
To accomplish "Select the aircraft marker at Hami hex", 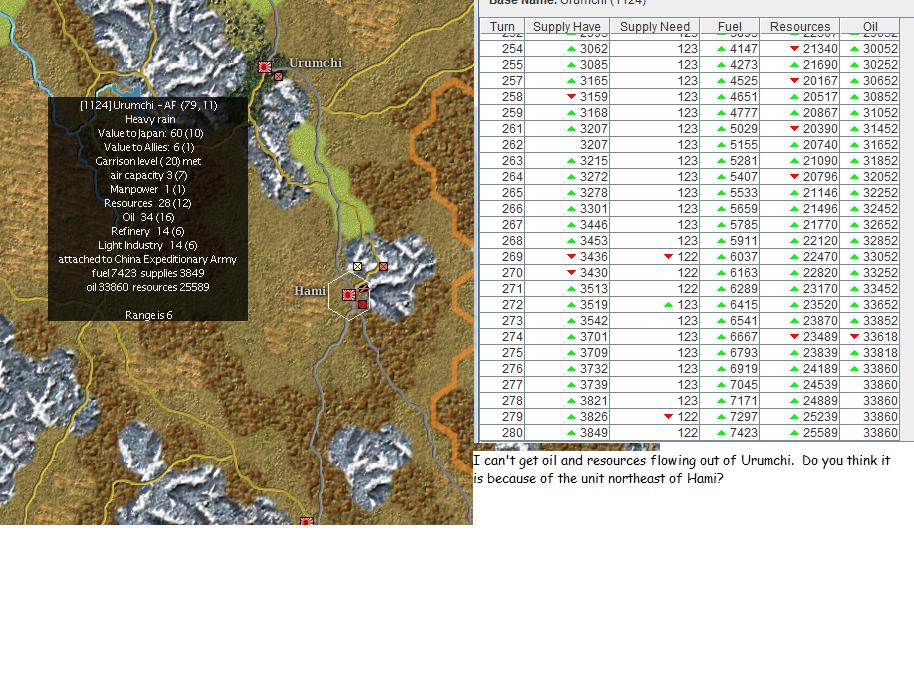I will (x=363, y=287).
